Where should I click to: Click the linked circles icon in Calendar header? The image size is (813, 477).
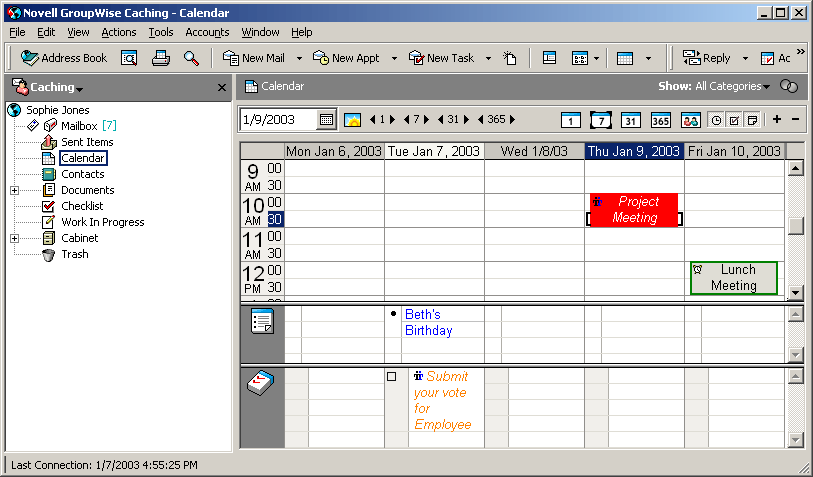click(789, 86)
